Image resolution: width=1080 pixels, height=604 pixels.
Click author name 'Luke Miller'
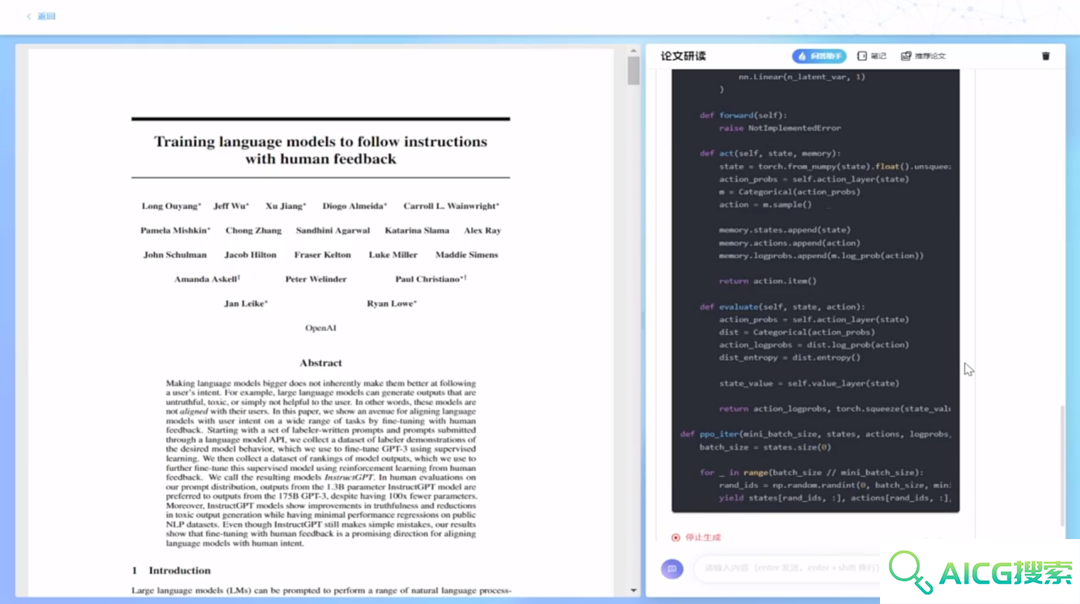[393, 255]
